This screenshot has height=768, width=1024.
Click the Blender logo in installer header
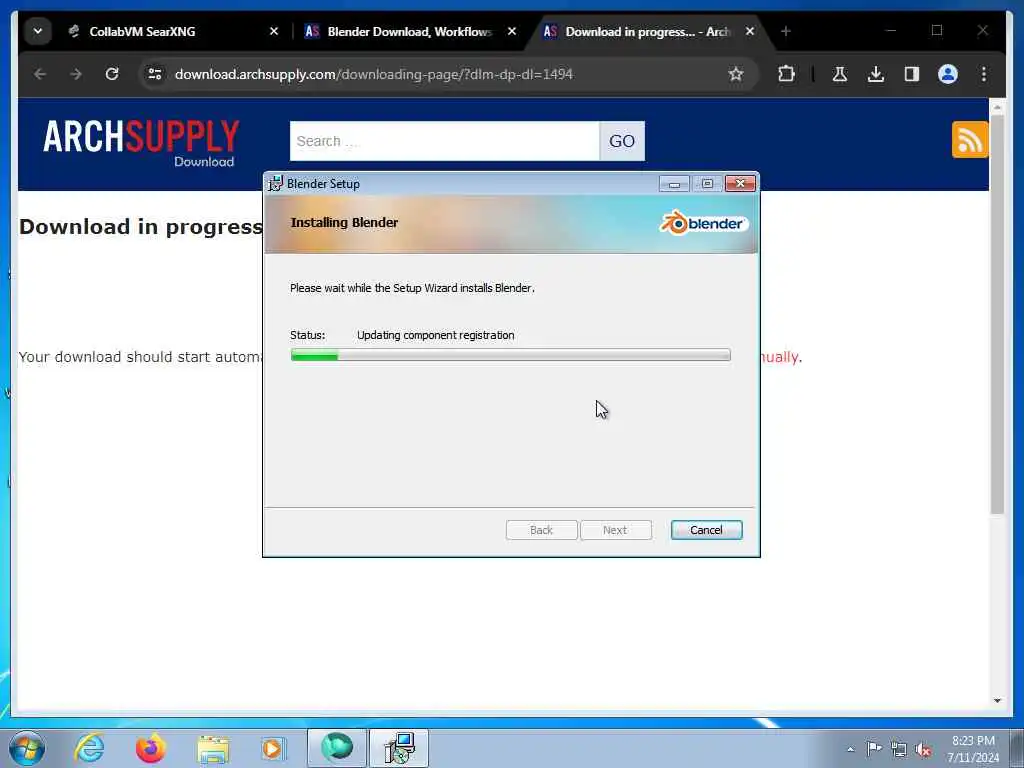click(x=704, y=223)
